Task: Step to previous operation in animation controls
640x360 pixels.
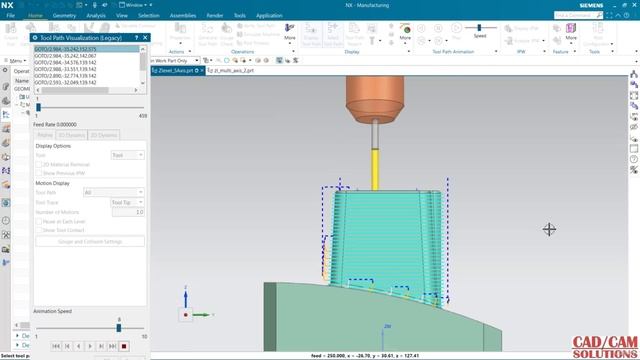Action: (67, 346)
